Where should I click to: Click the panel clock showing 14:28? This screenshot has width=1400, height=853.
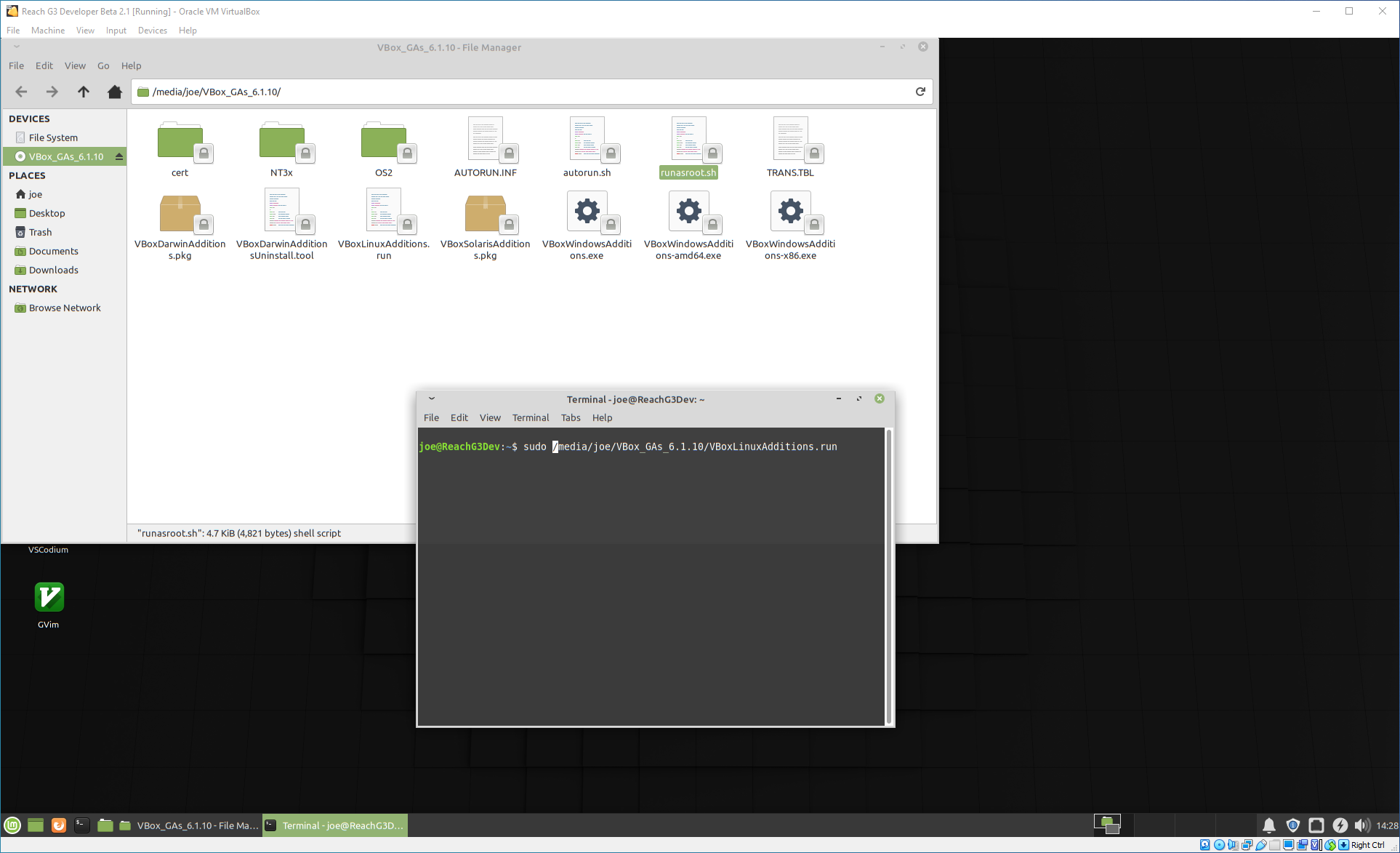click(x=1387, y=825)
